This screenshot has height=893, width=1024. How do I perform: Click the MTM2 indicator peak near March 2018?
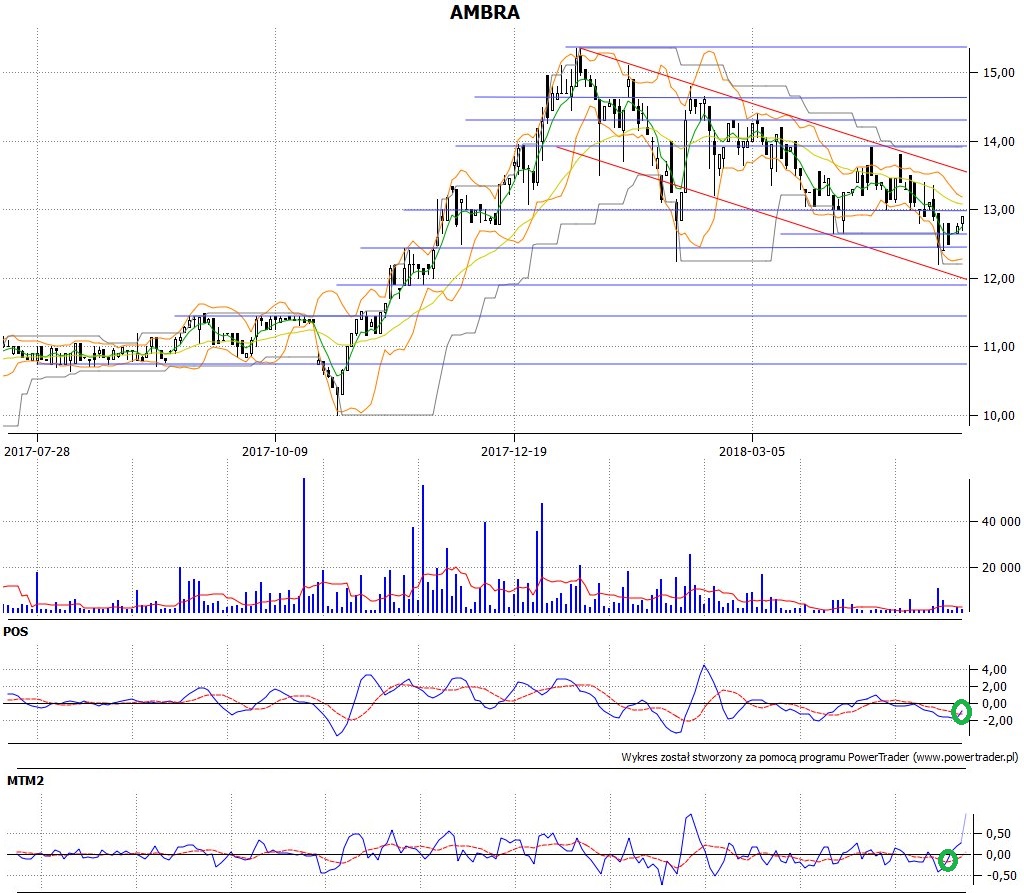point(690,815)
